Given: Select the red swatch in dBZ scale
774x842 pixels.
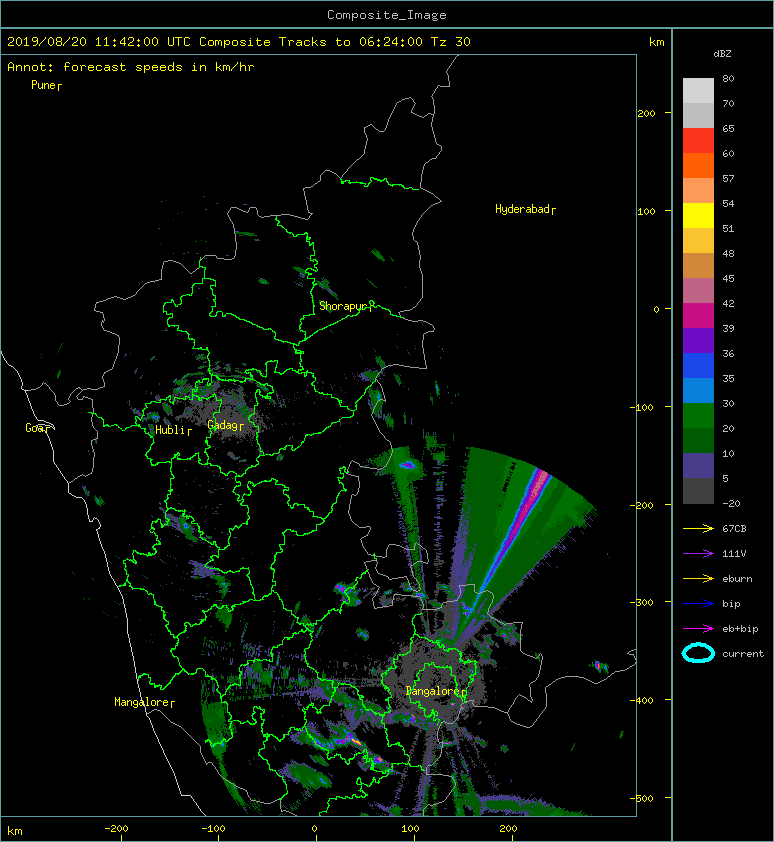Looking at the screenshot, I should (x=698, y=141).
